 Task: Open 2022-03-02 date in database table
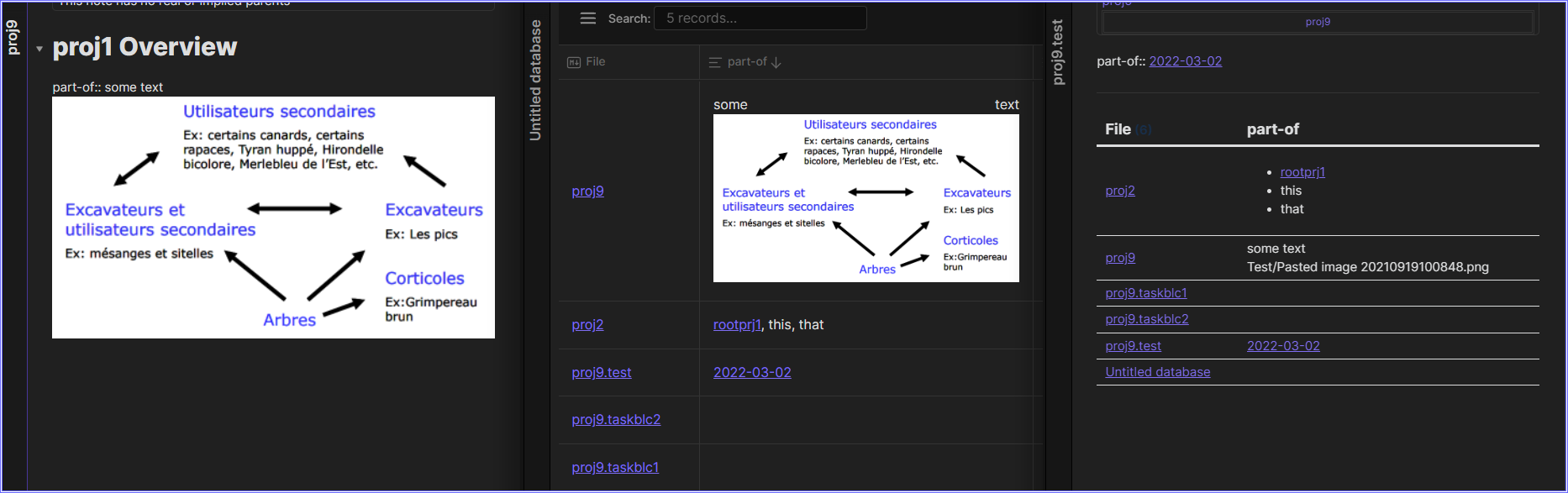[x=752, y=372]
